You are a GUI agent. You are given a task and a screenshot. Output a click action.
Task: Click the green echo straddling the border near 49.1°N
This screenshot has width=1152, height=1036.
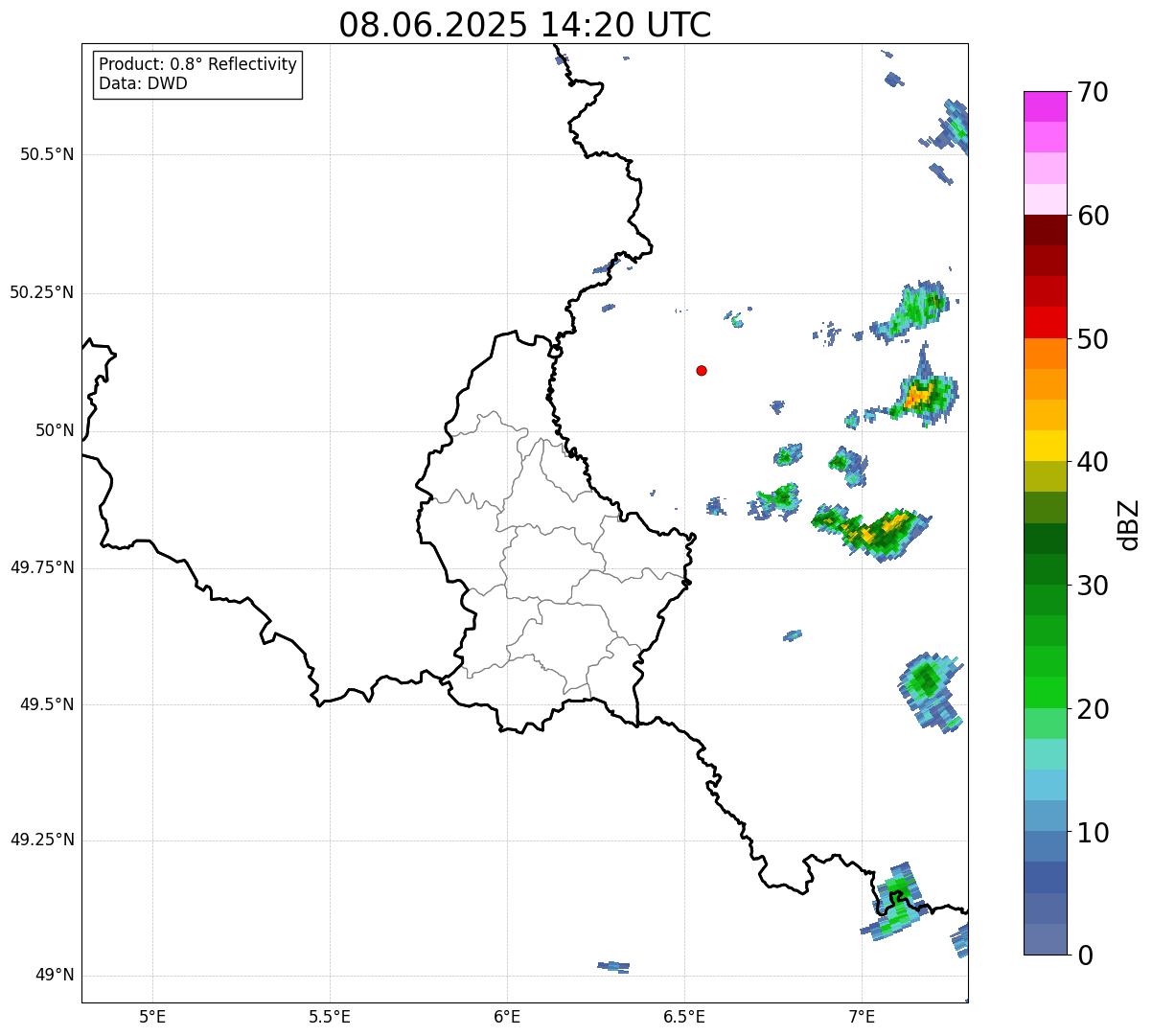tap(893, 902)
